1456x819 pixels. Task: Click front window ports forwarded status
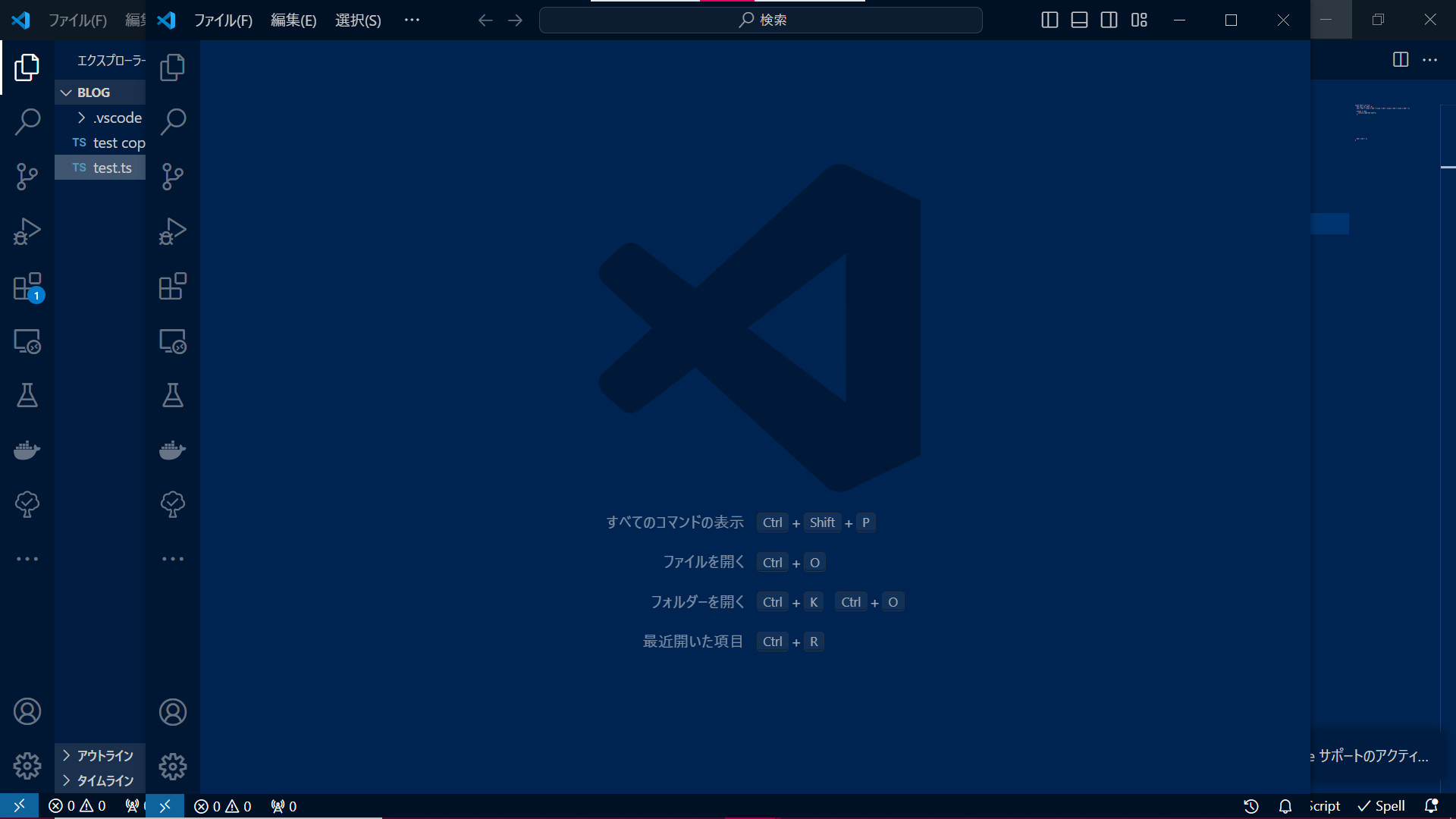pyautogui.click(x=284, y=806)
